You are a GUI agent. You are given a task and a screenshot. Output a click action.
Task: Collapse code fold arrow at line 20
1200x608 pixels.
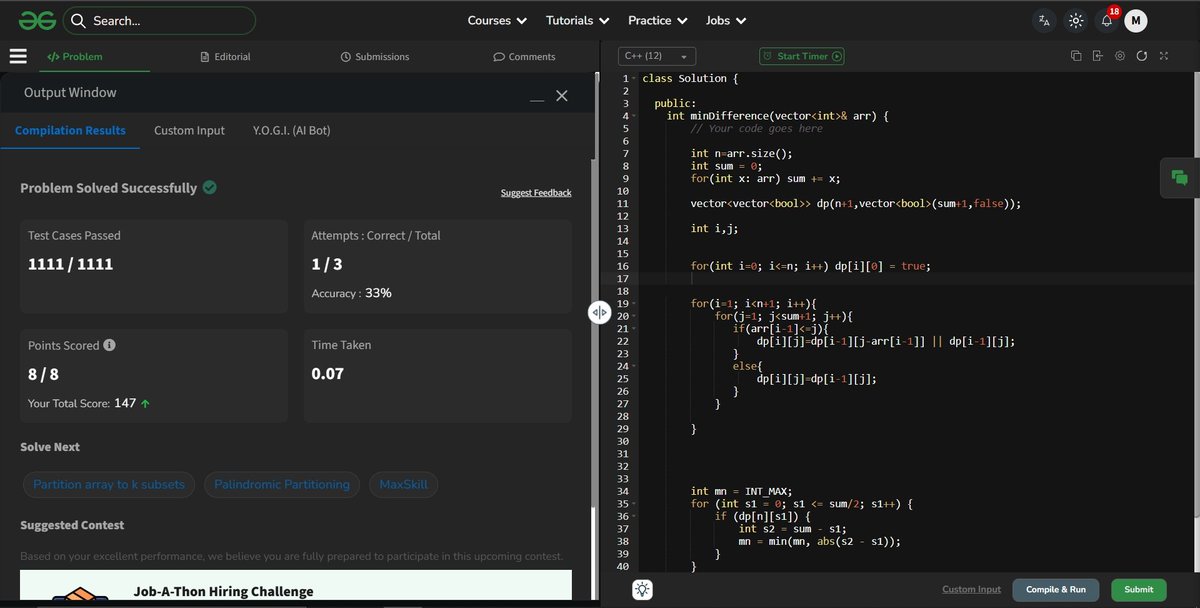634,316
